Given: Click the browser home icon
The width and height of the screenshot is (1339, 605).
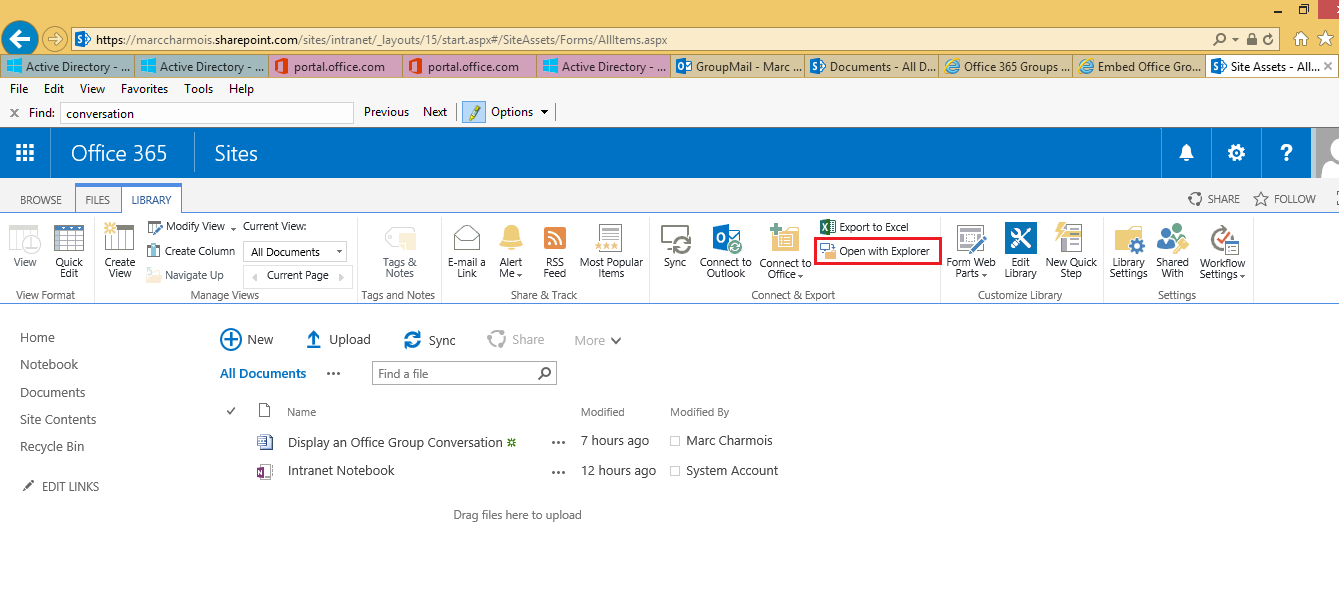Looking at the screenshot, I should (x=1300, y=39).
